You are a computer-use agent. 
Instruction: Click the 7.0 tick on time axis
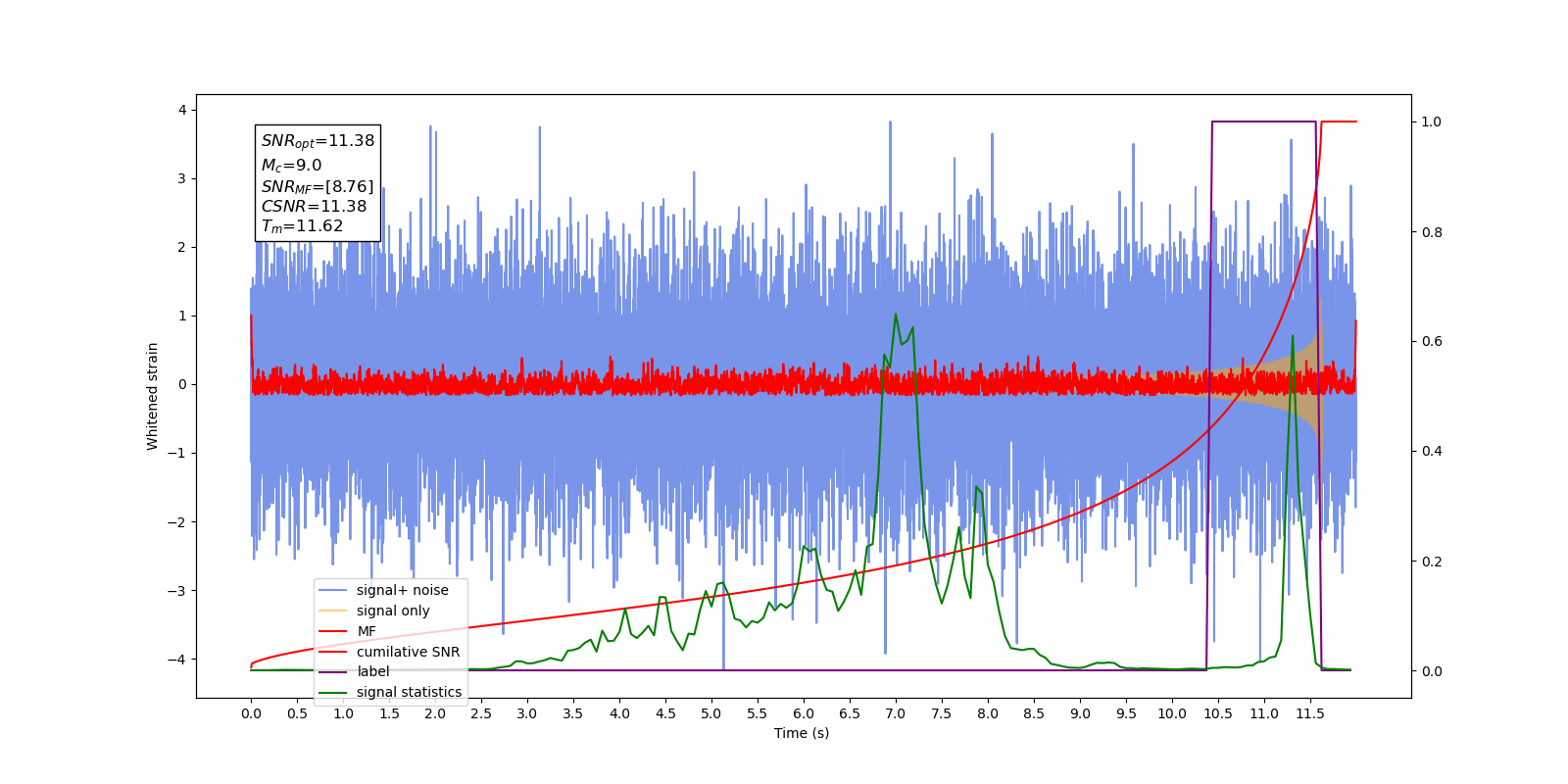896,713
